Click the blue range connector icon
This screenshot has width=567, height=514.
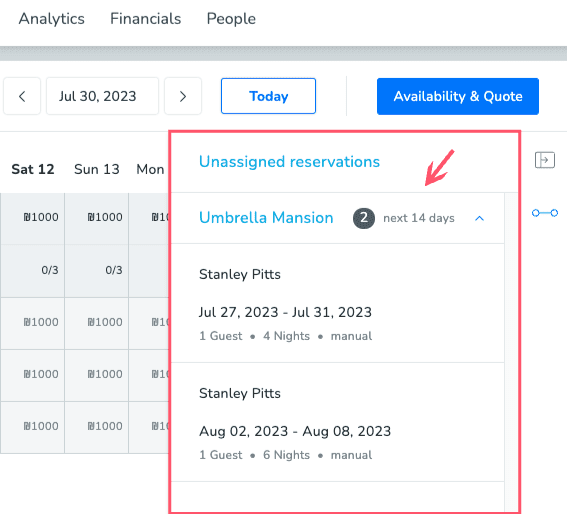[x=545, y=213]
